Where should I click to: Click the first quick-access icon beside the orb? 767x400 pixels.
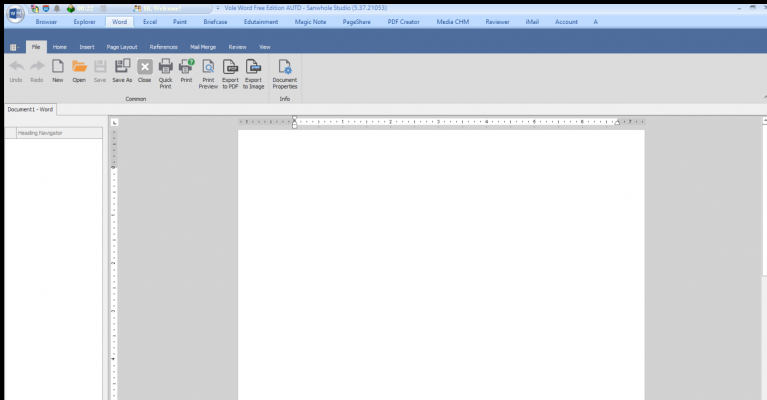(x=35, y=8)
